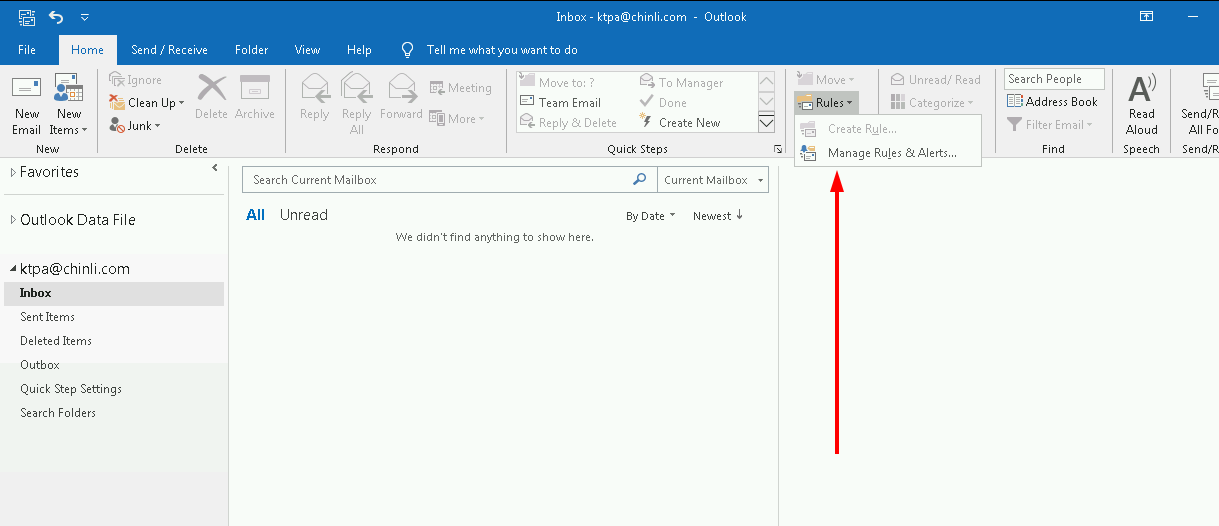This screenshot has height=526, width=1219.
Task: Open the Junk dropdown menu
Action: [135, 126]
